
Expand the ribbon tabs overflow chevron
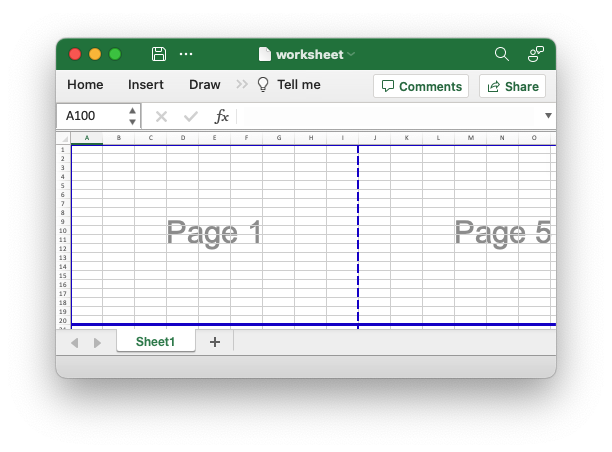242,85
